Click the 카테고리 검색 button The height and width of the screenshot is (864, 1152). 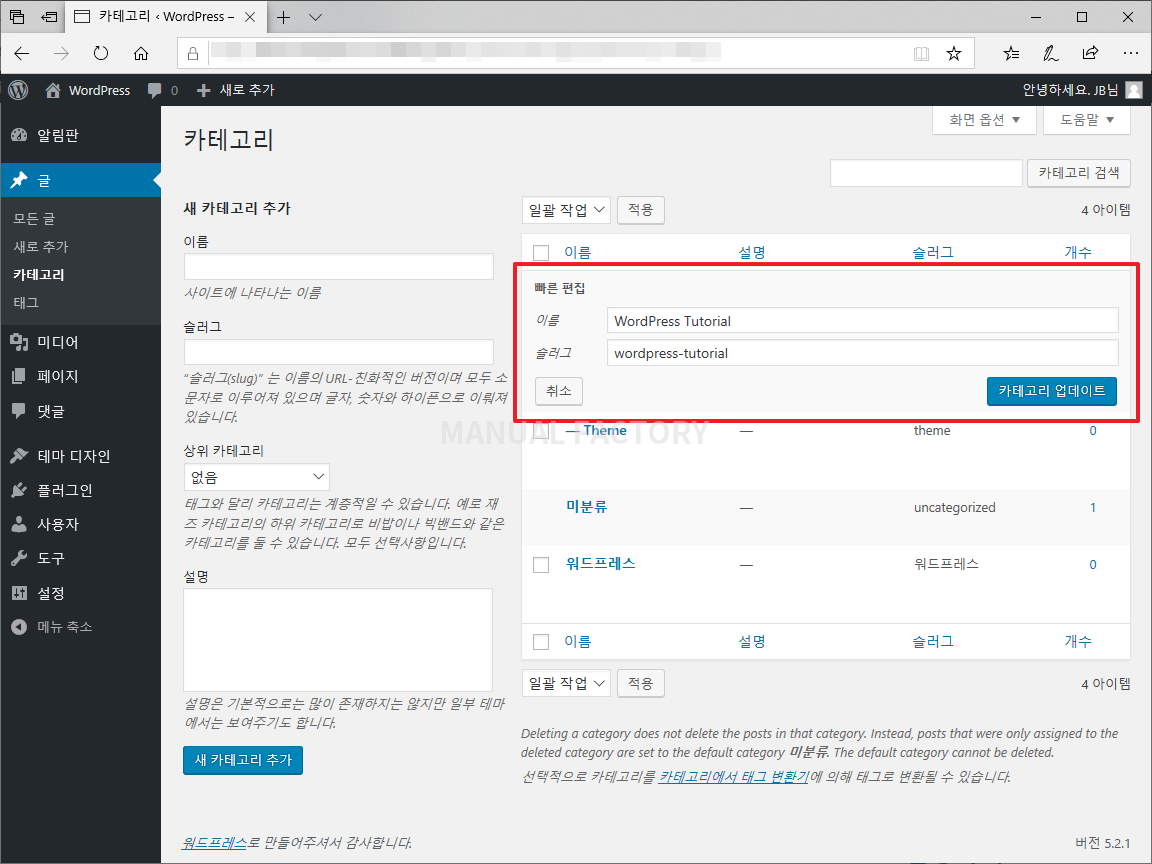click(1079, 173)
